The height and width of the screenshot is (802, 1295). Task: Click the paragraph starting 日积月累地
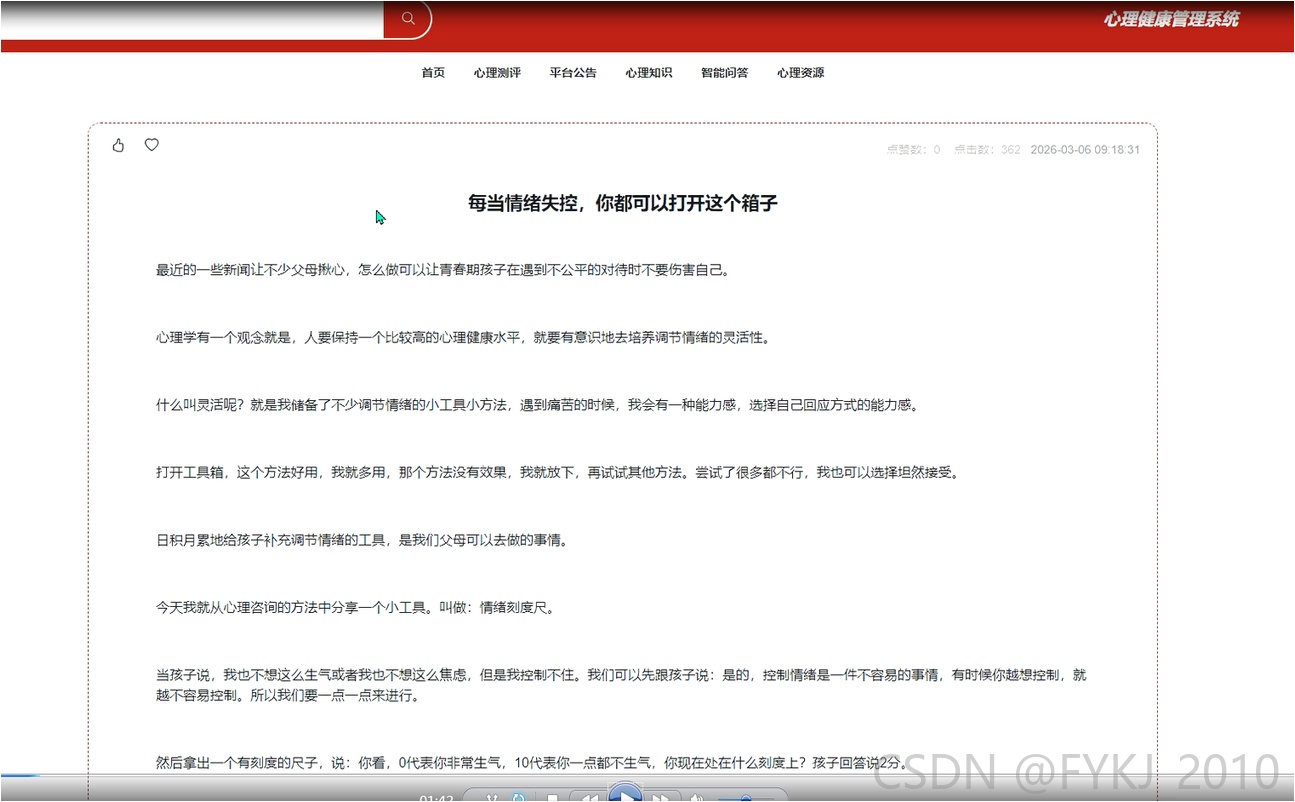[362, 541]
